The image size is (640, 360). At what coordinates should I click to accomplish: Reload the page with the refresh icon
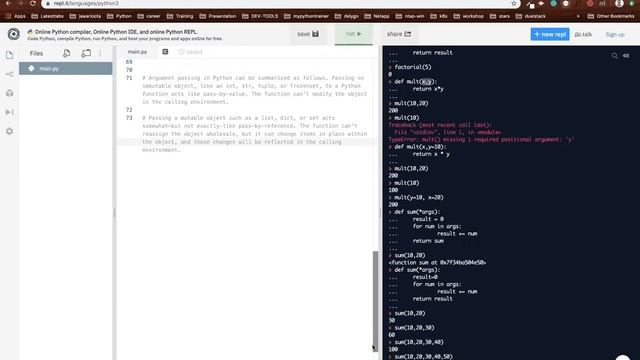click(33, 3)
